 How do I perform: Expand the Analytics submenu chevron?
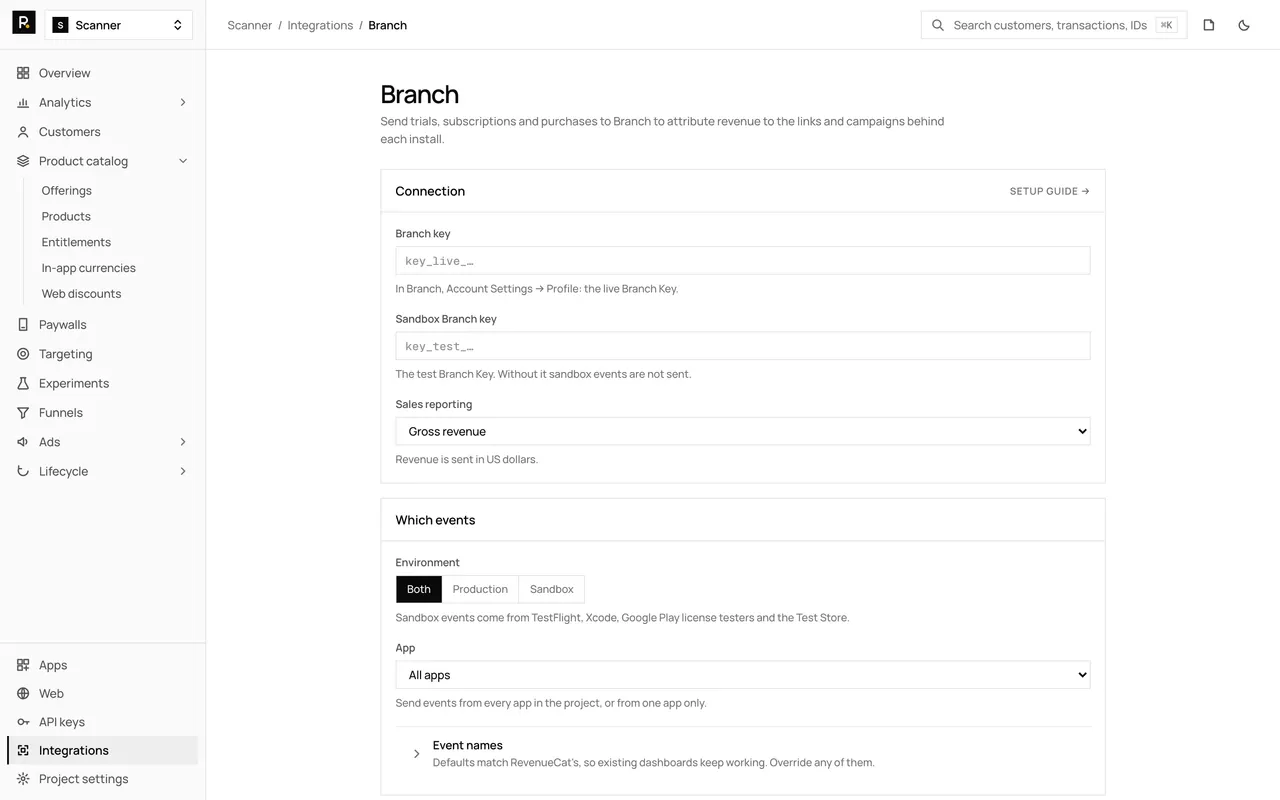click(x=183, y=102)
